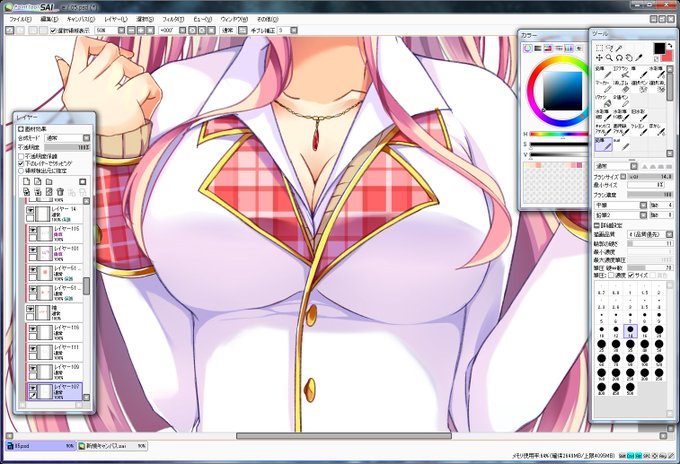Open the Window (ウィンドウ) menu
This screenshot has height=464, width=680.
[x=234, y=19]
